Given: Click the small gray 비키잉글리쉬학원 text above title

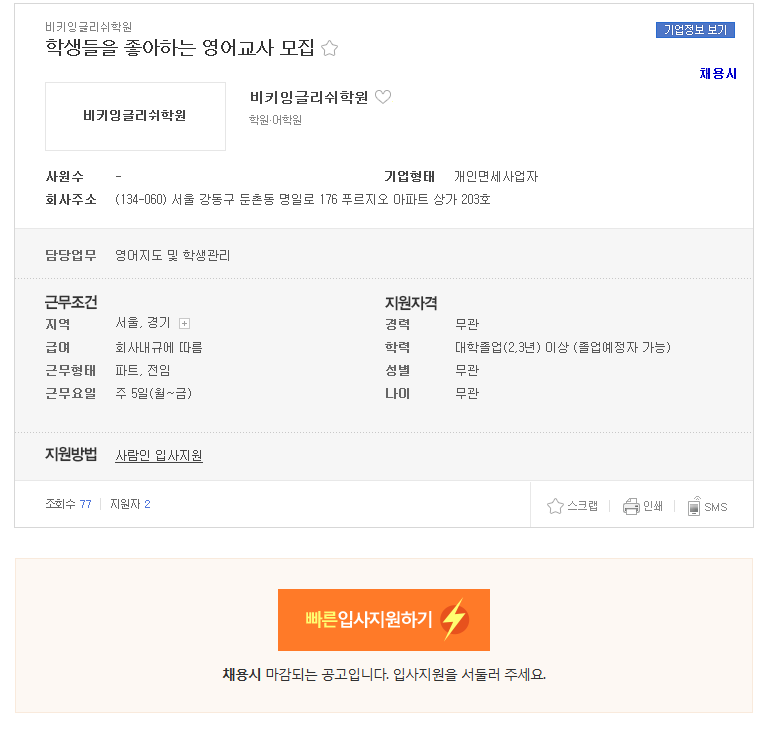Looking at the screenshot, I should pyautogui.click(x=89, y=27).
